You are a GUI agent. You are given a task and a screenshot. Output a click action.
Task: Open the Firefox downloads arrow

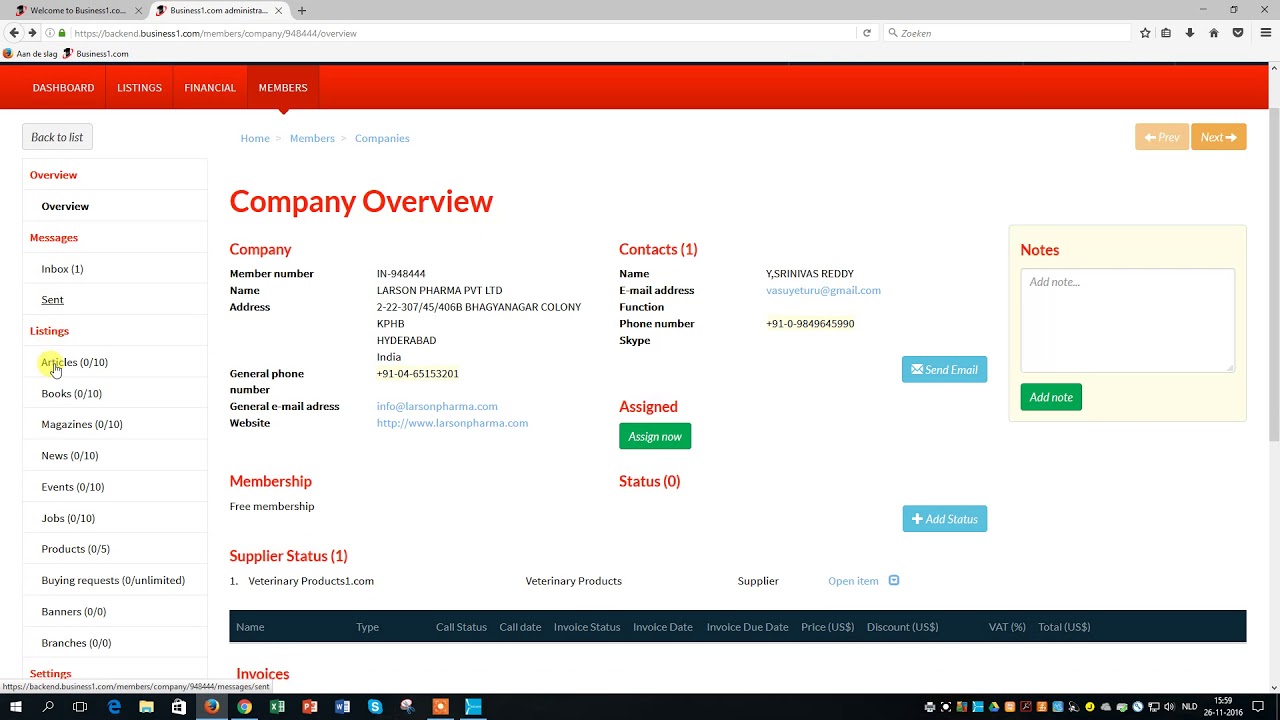(x=1190, y=33)
